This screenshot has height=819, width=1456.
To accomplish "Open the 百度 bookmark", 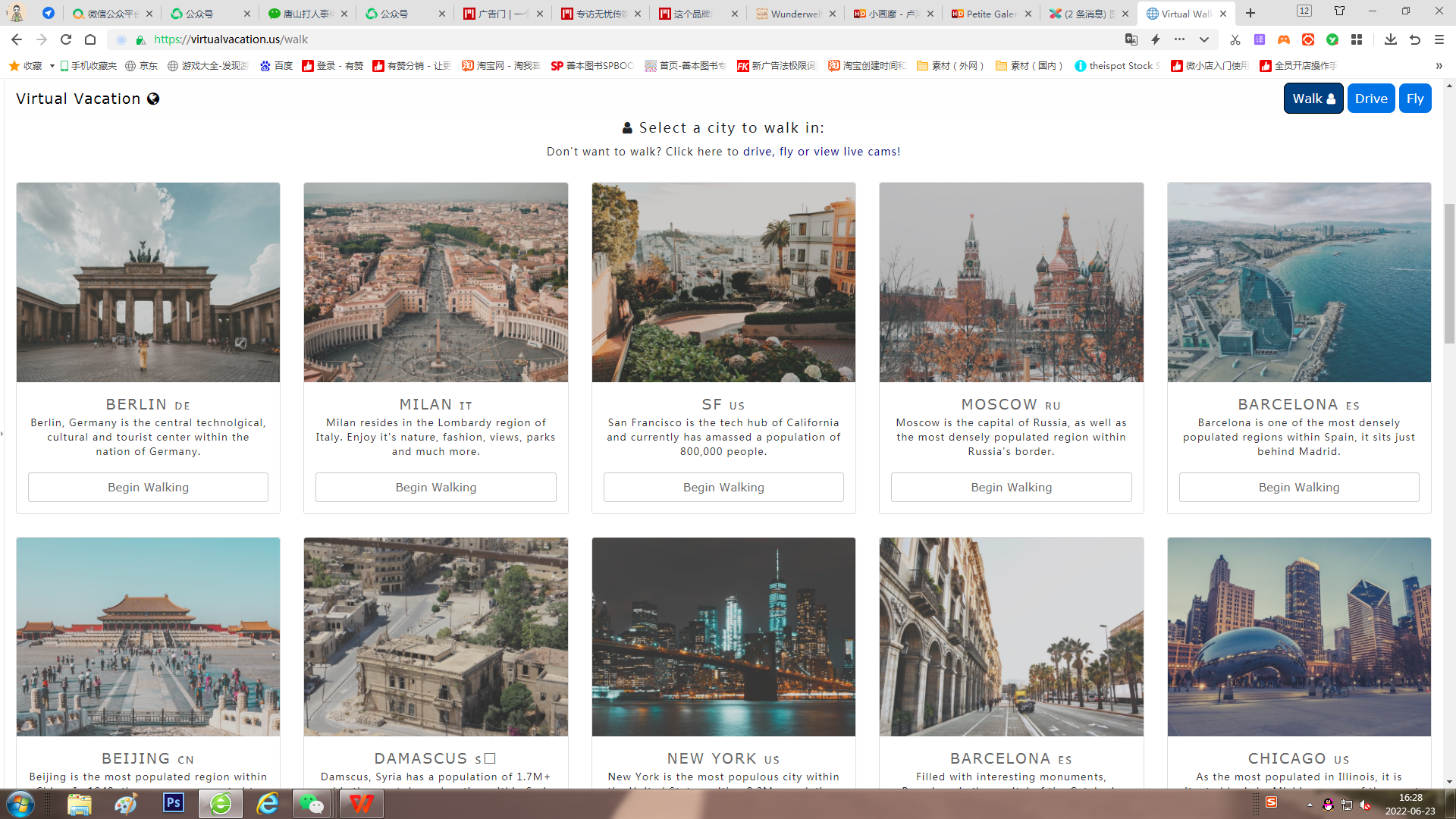I will (x=277, y=66).
